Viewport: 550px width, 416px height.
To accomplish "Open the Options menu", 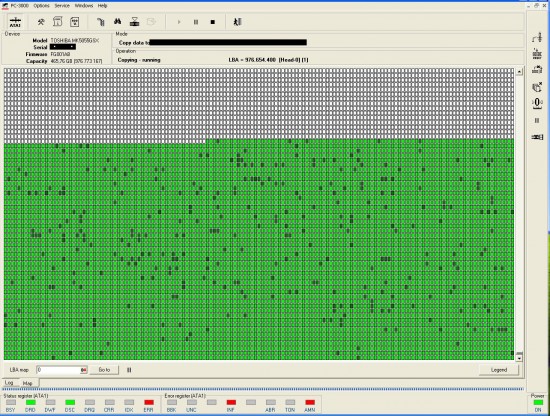I will 41,6.
